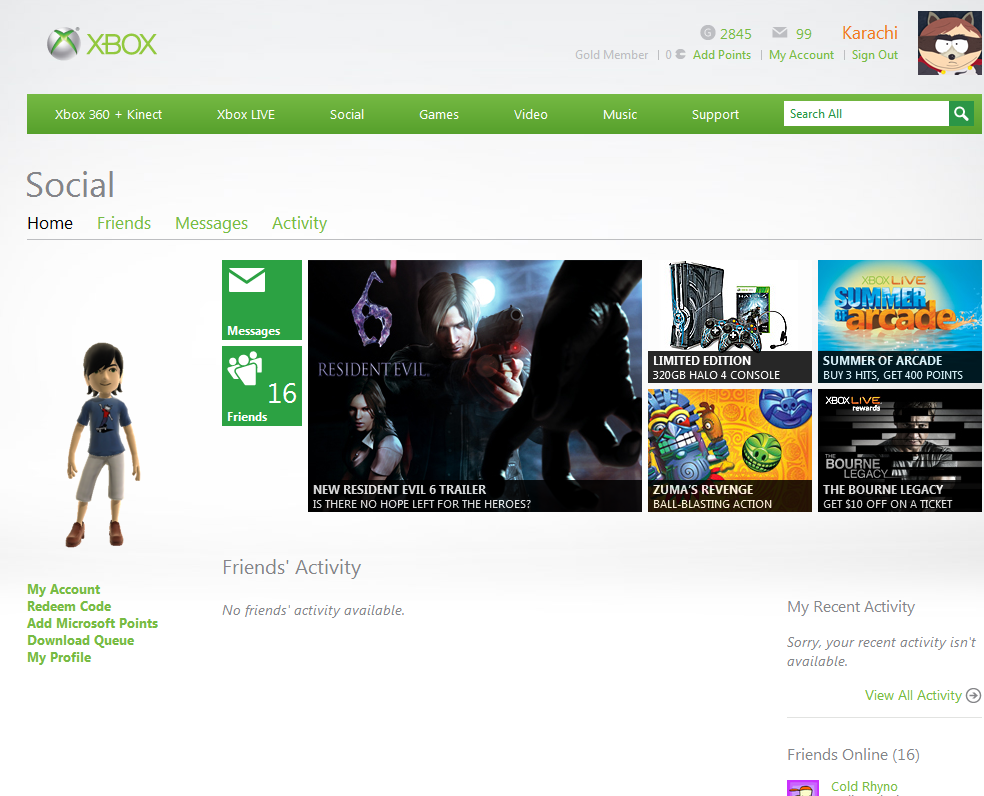
Task: Click Redeem Code link
Action: (69, 606)
